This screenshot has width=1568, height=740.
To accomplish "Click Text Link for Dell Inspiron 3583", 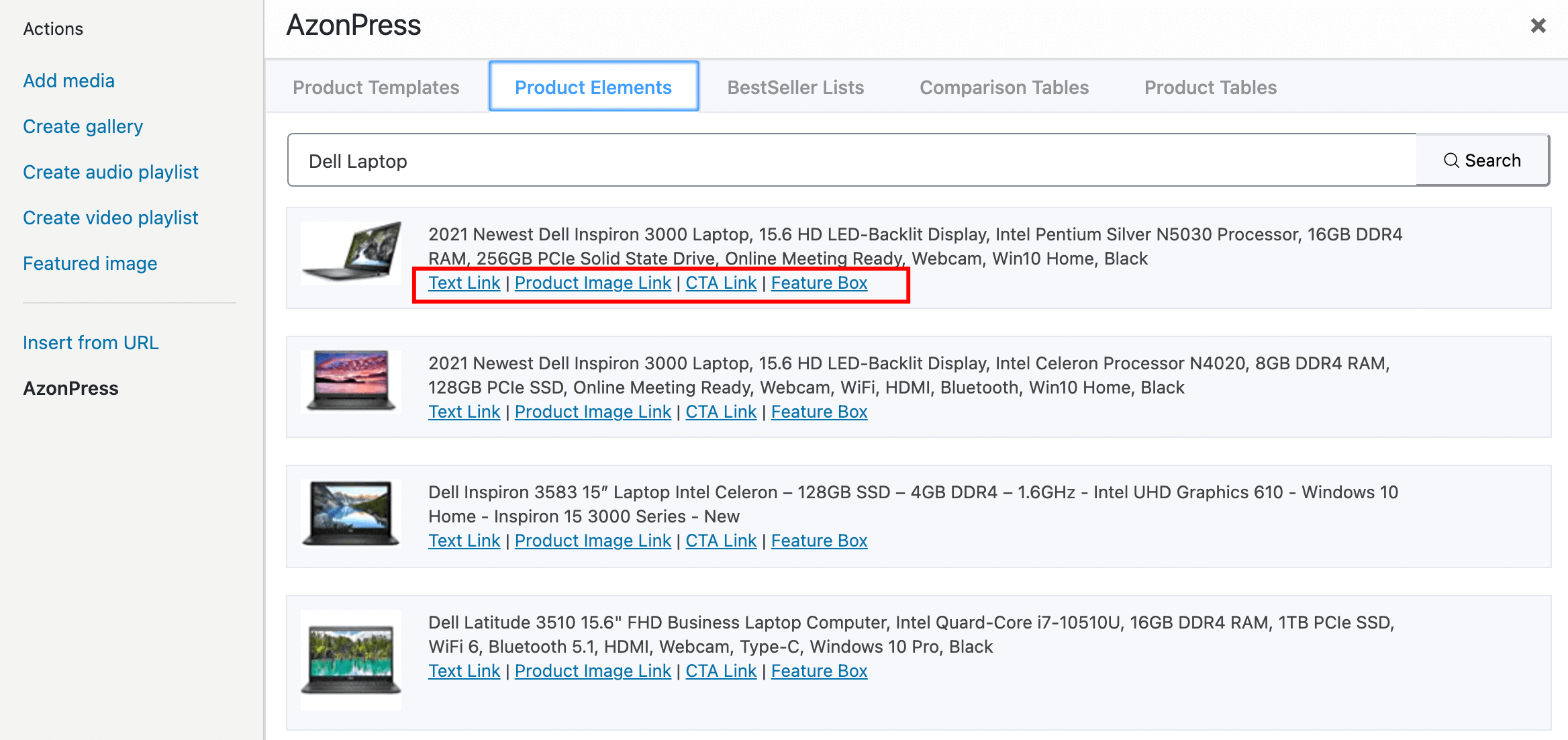I will (464, 541).
